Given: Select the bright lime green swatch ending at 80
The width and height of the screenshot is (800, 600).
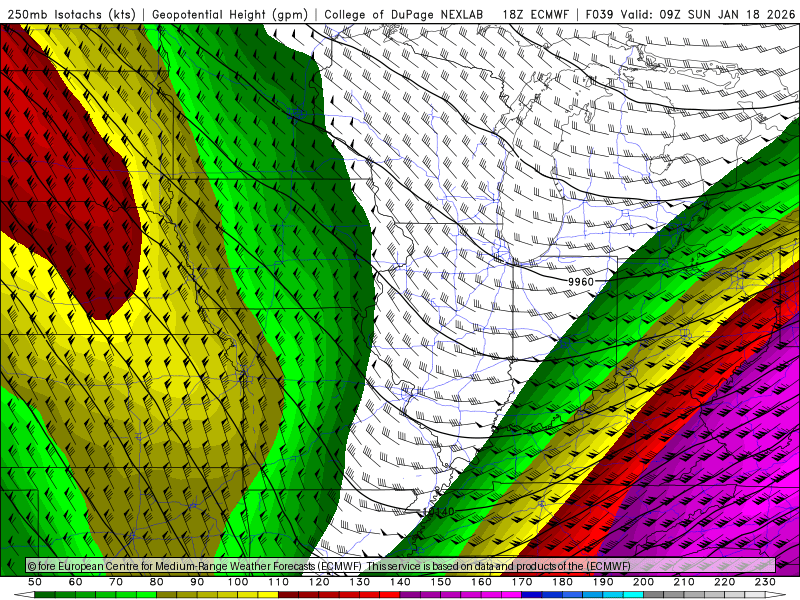Looking at the screenshot, I should (x=146, y=595).
